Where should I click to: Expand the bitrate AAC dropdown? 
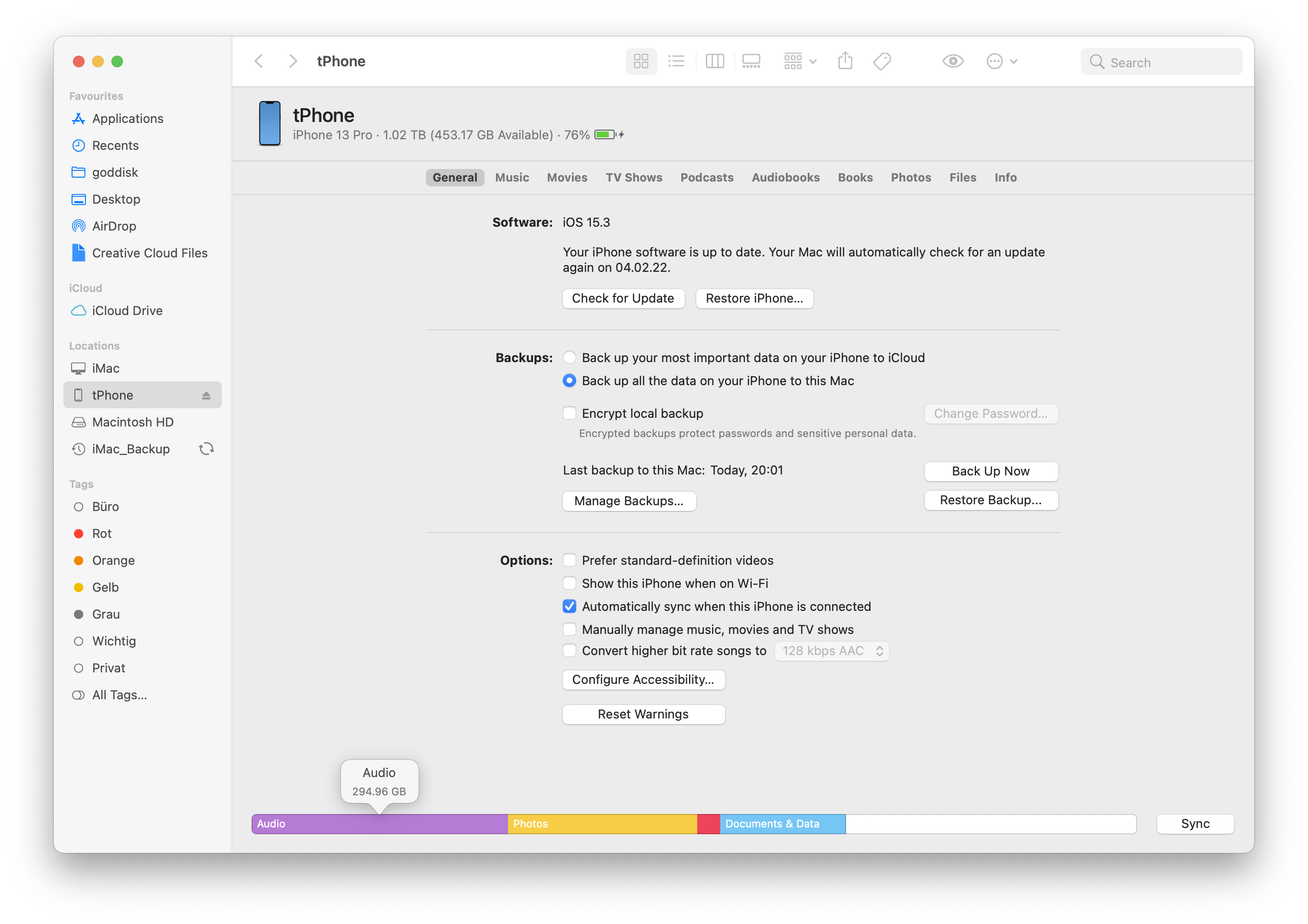click(x=830, y=651)
